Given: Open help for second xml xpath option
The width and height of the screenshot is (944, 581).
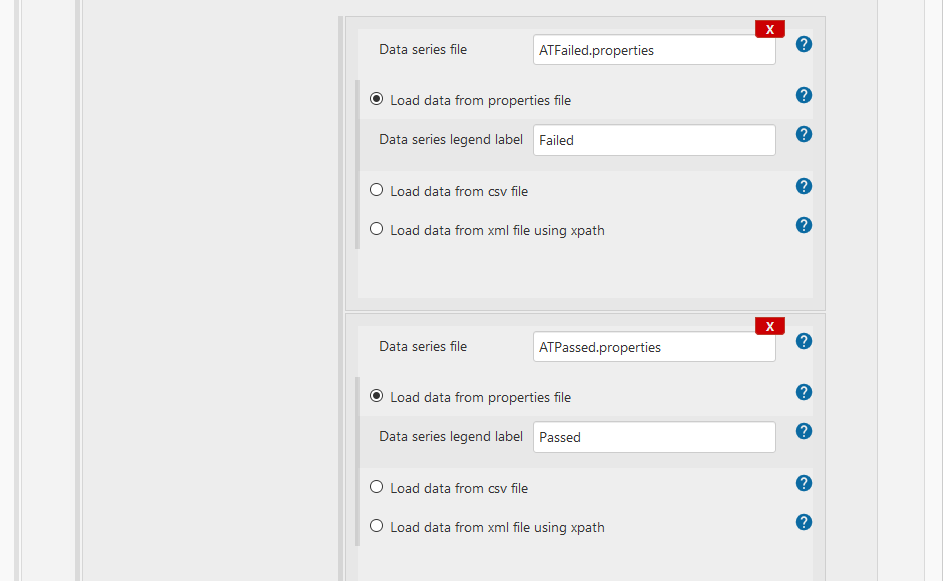Looking at the screenshot, I should (804, 522).
